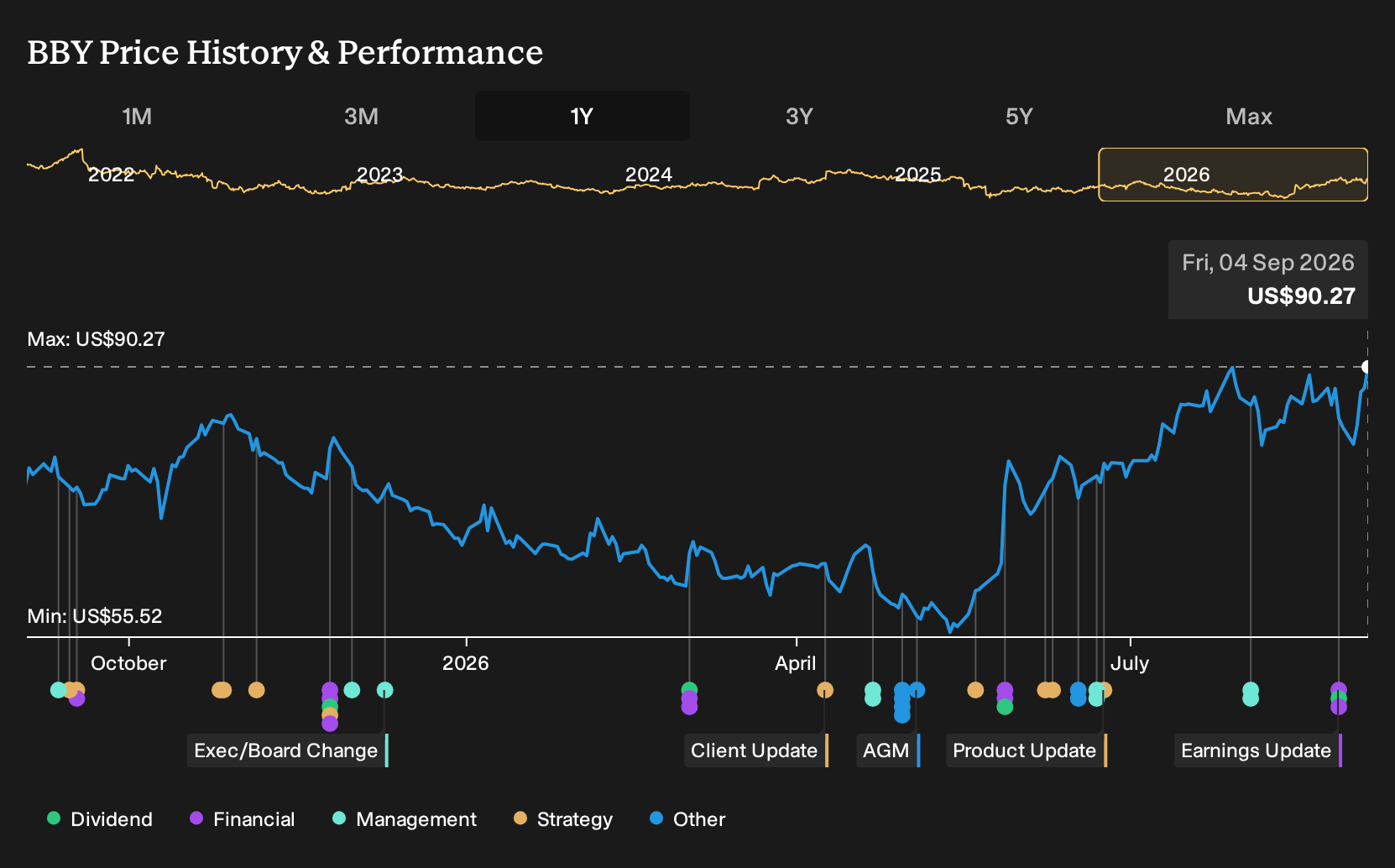Click the highlighted 2026 range selector window
The image size is (1395, 868).
tap(1233, 175)
